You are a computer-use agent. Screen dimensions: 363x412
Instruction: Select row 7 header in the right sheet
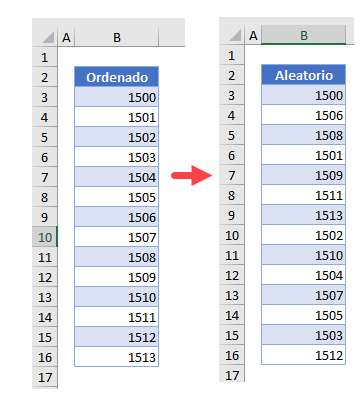[x=232, y=175]
